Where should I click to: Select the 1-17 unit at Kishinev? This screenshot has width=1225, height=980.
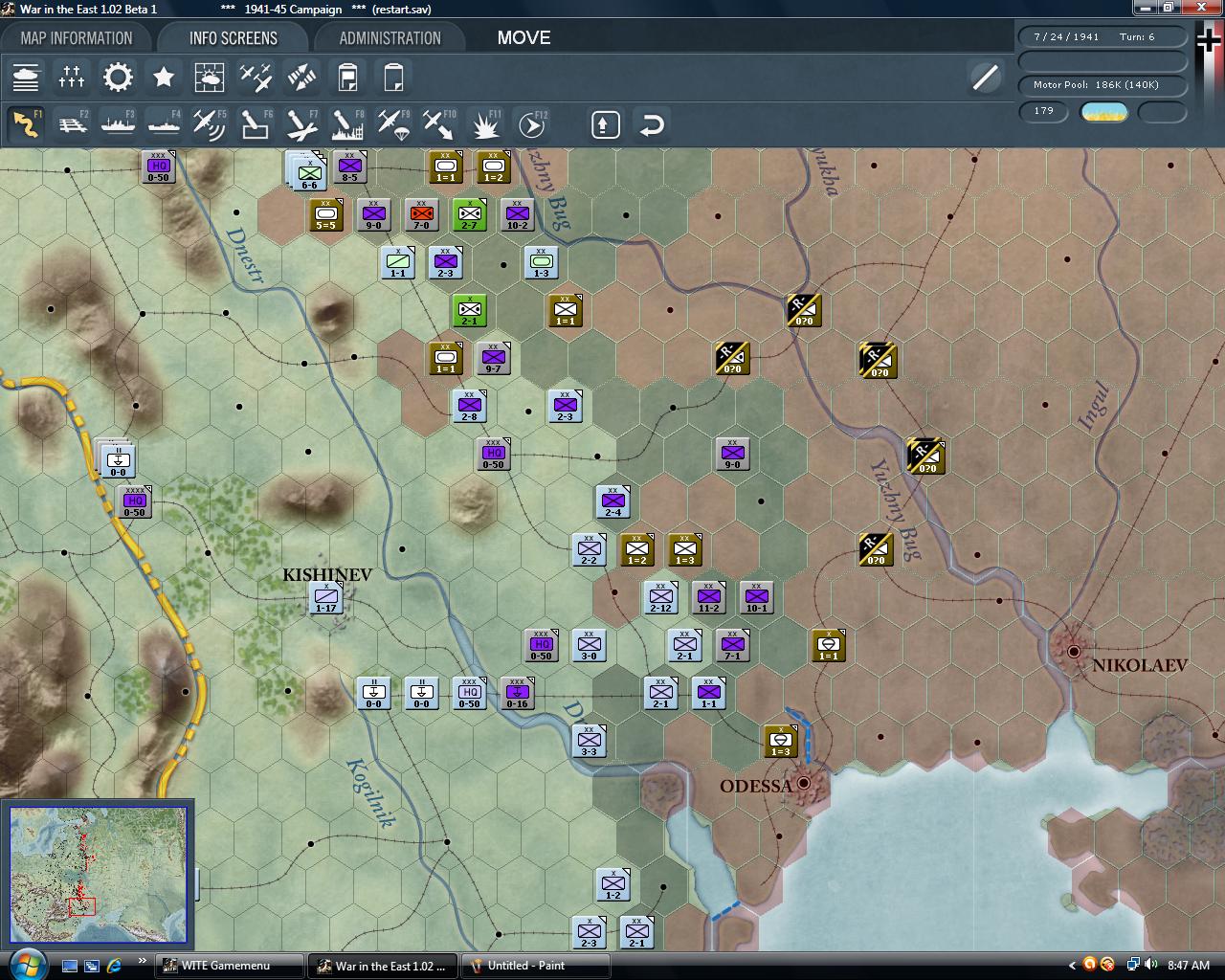point(326,597)
